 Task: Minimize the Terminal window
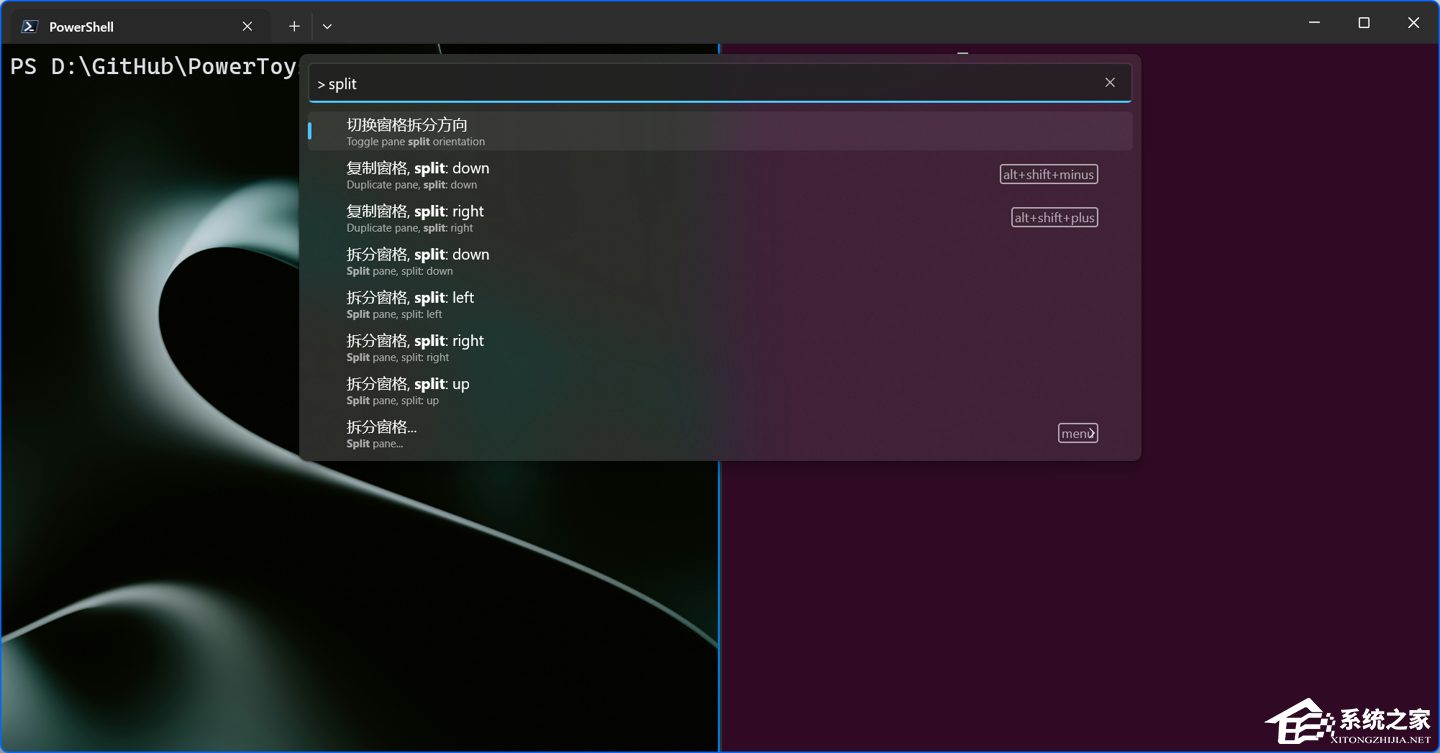click(1314, 22)
